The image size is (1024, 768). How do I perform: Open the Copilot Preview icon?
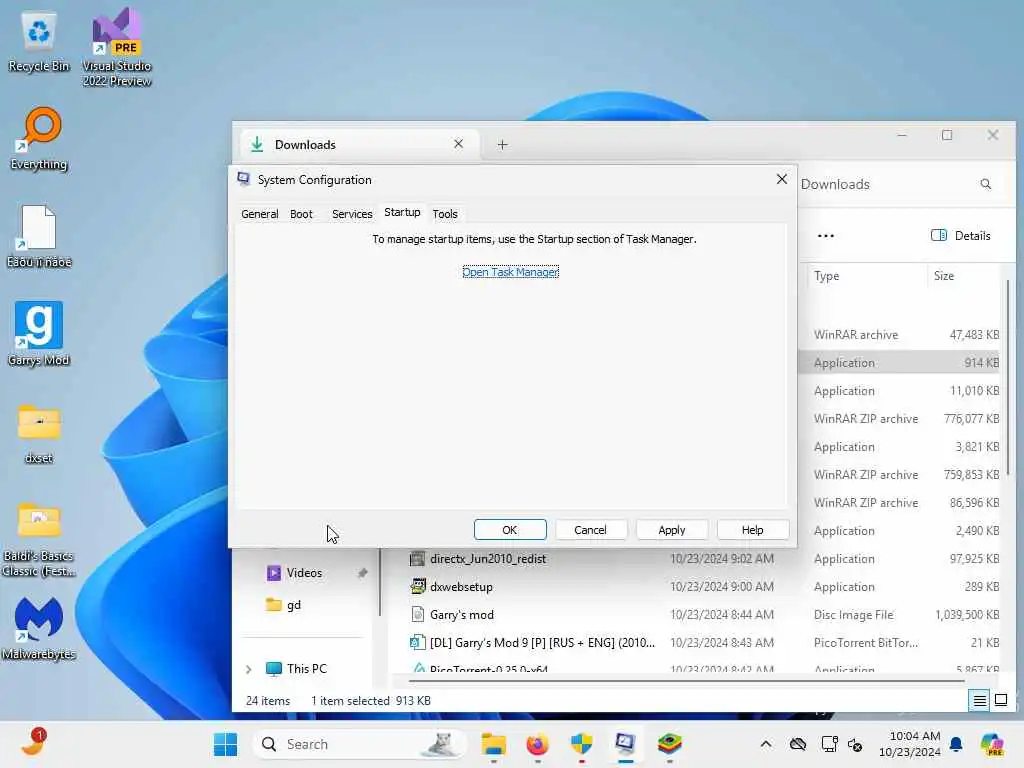[992, 744]
